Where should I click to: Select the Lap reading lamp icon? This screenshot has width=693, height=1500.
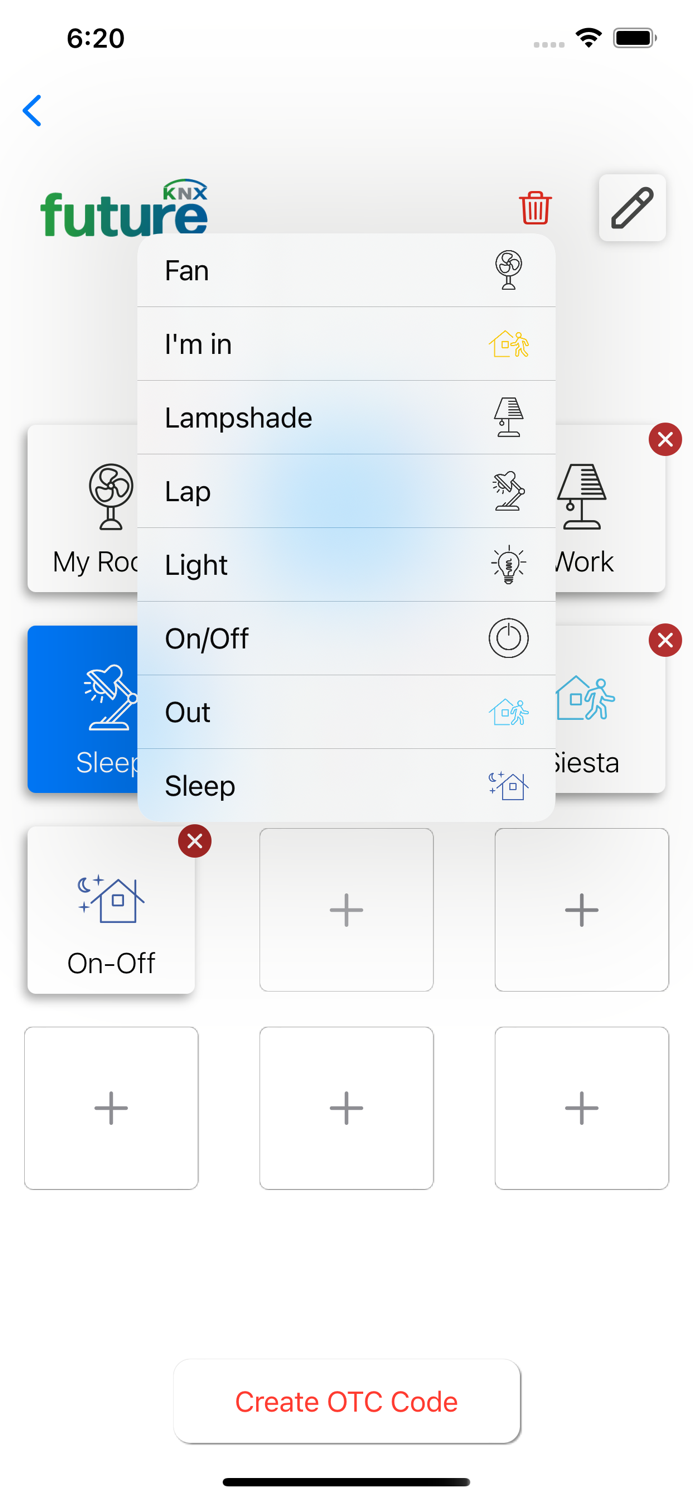tap(508, 491)
